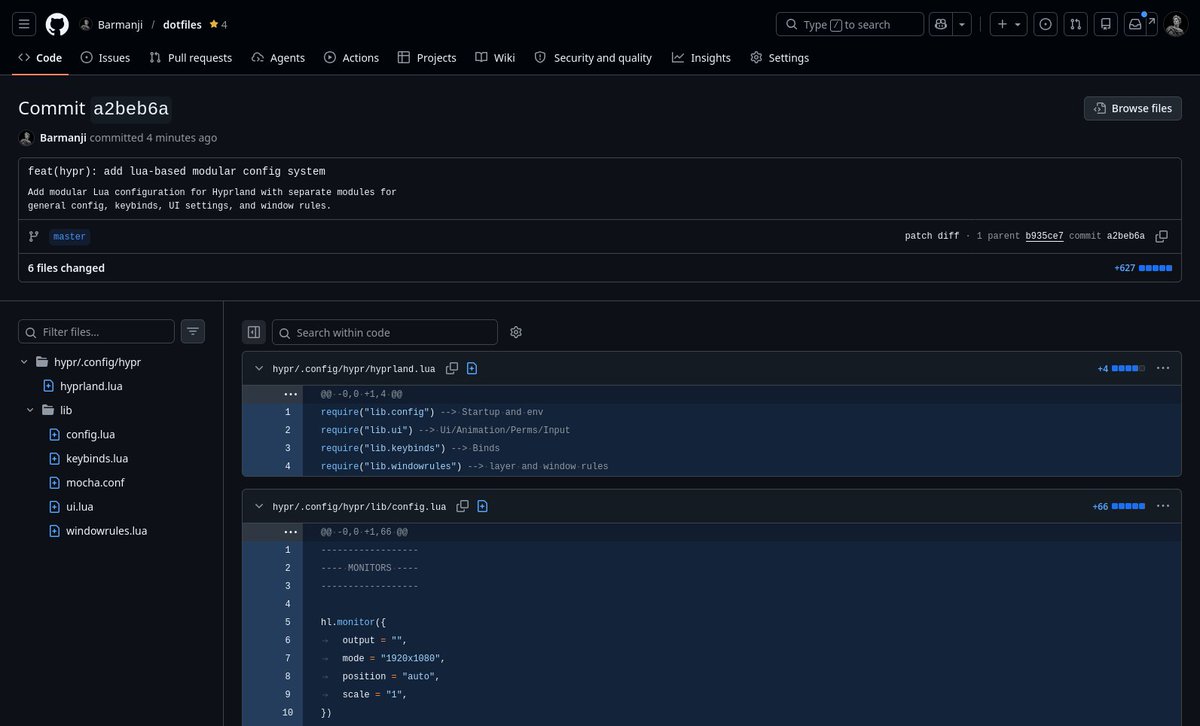Open the diff link

point(949,237)
